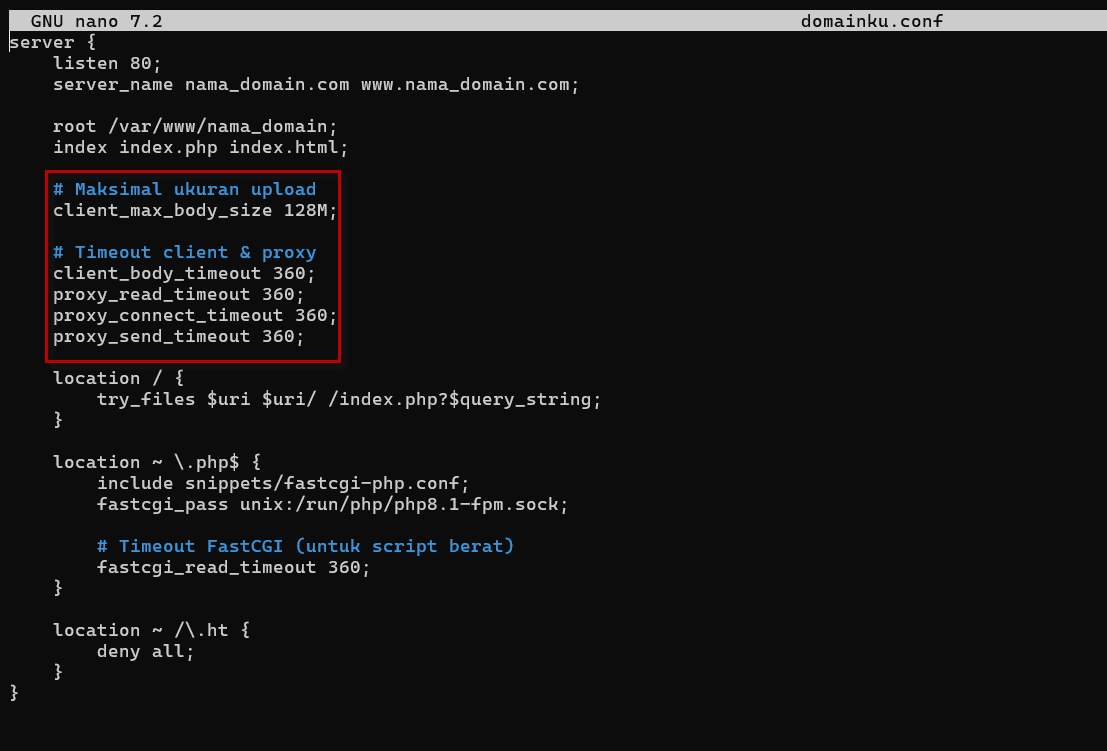Click the proxy_read_timeout directive
The image size is (1107, 751).
tap(151, 294)
